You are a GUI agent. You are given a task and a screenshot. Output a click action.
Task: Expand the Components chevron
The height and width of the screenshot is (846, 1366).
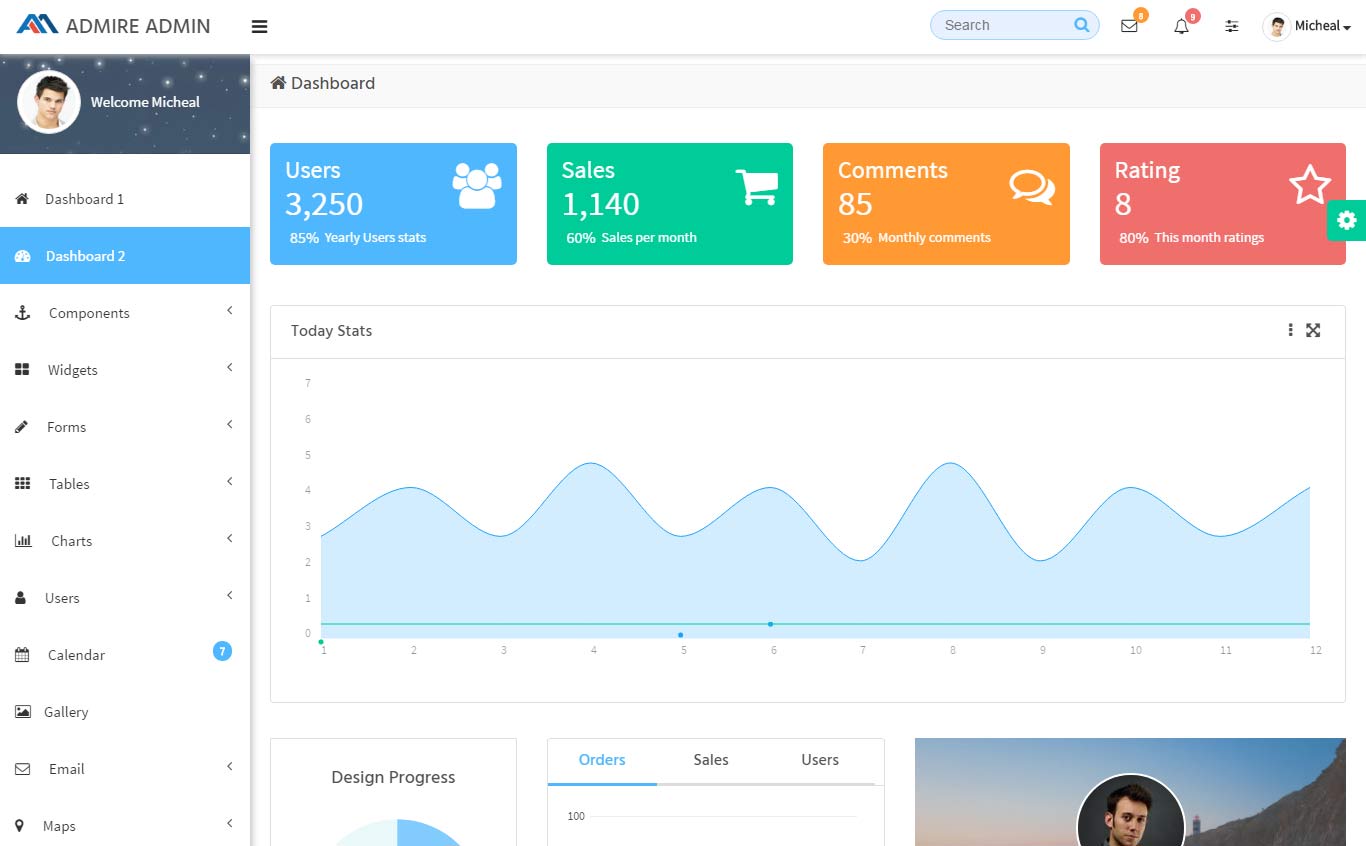pyautogui.click(x=229, y=311)
